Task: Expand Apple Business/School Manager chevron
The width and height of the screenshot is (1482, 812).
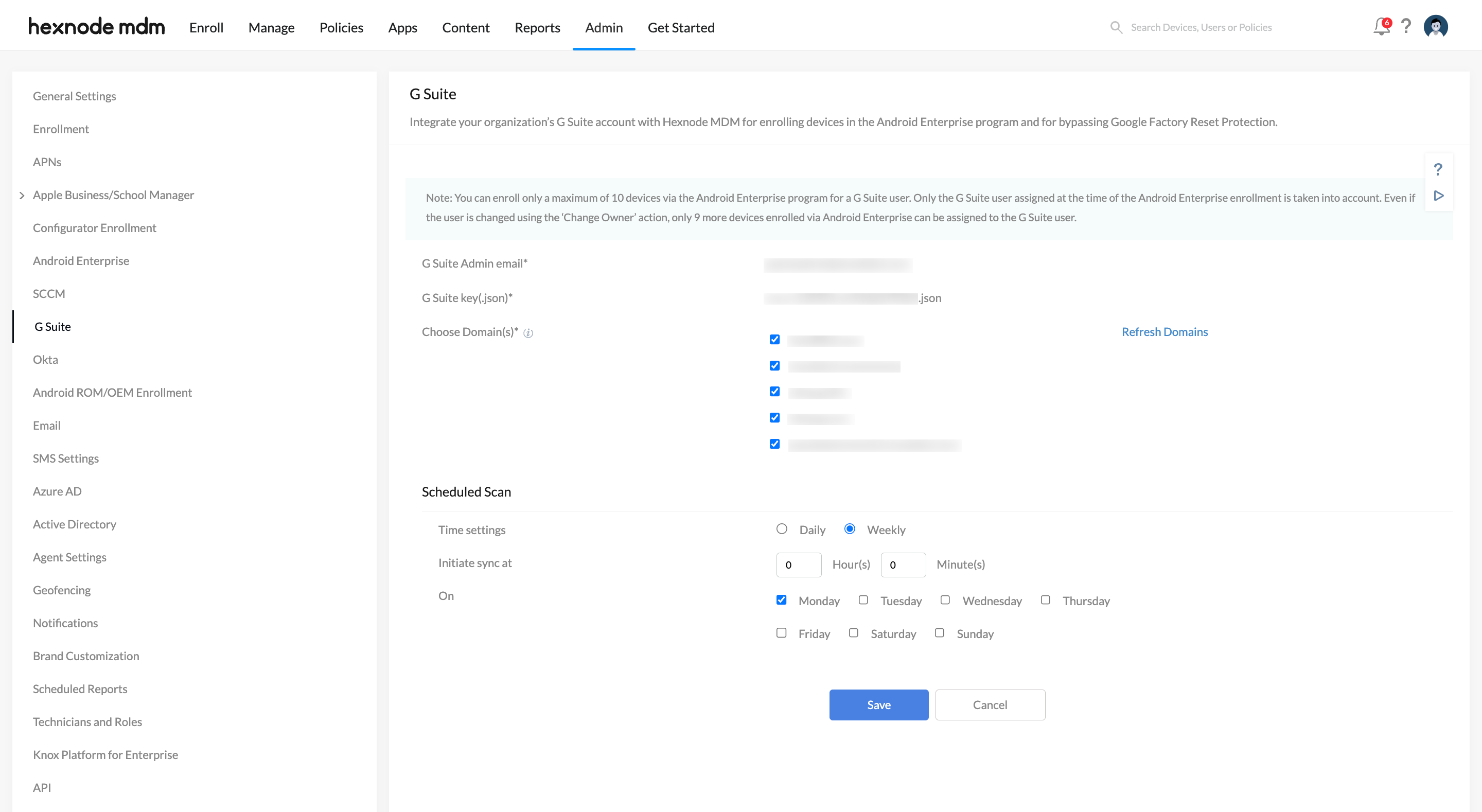Action: [x=22, y=196]
